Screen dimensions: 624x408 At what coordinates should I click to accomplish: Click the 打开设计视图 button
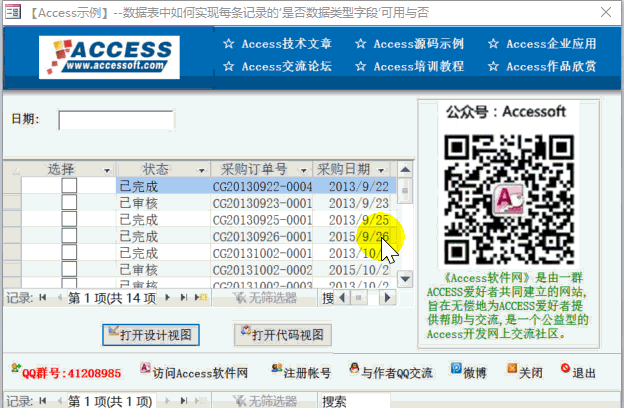tap(151, 335)
